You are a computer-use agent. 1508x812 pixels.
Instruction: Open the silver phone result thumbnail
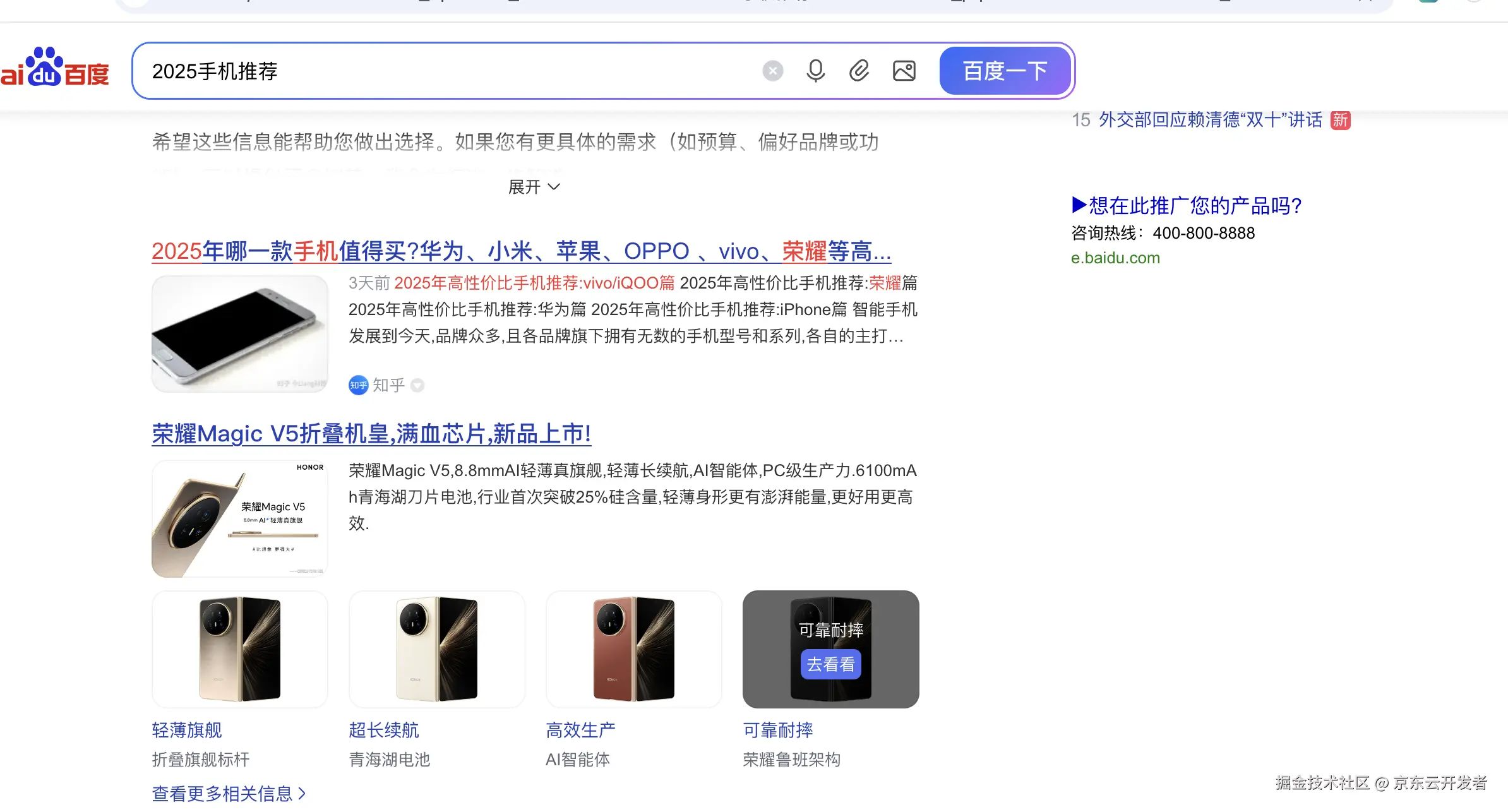(240, 334)
